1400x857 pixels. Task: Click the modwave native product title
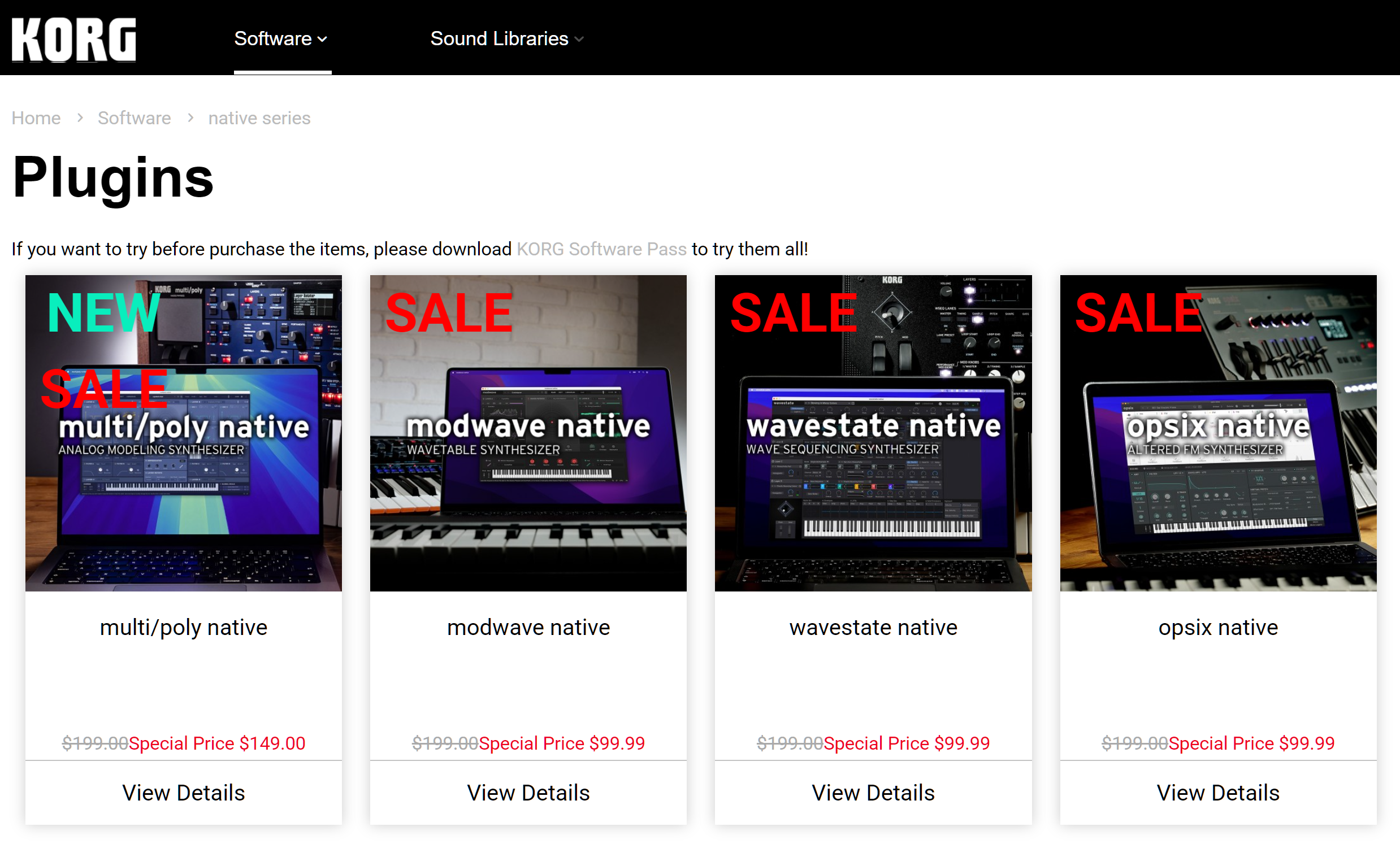point(528,628)
